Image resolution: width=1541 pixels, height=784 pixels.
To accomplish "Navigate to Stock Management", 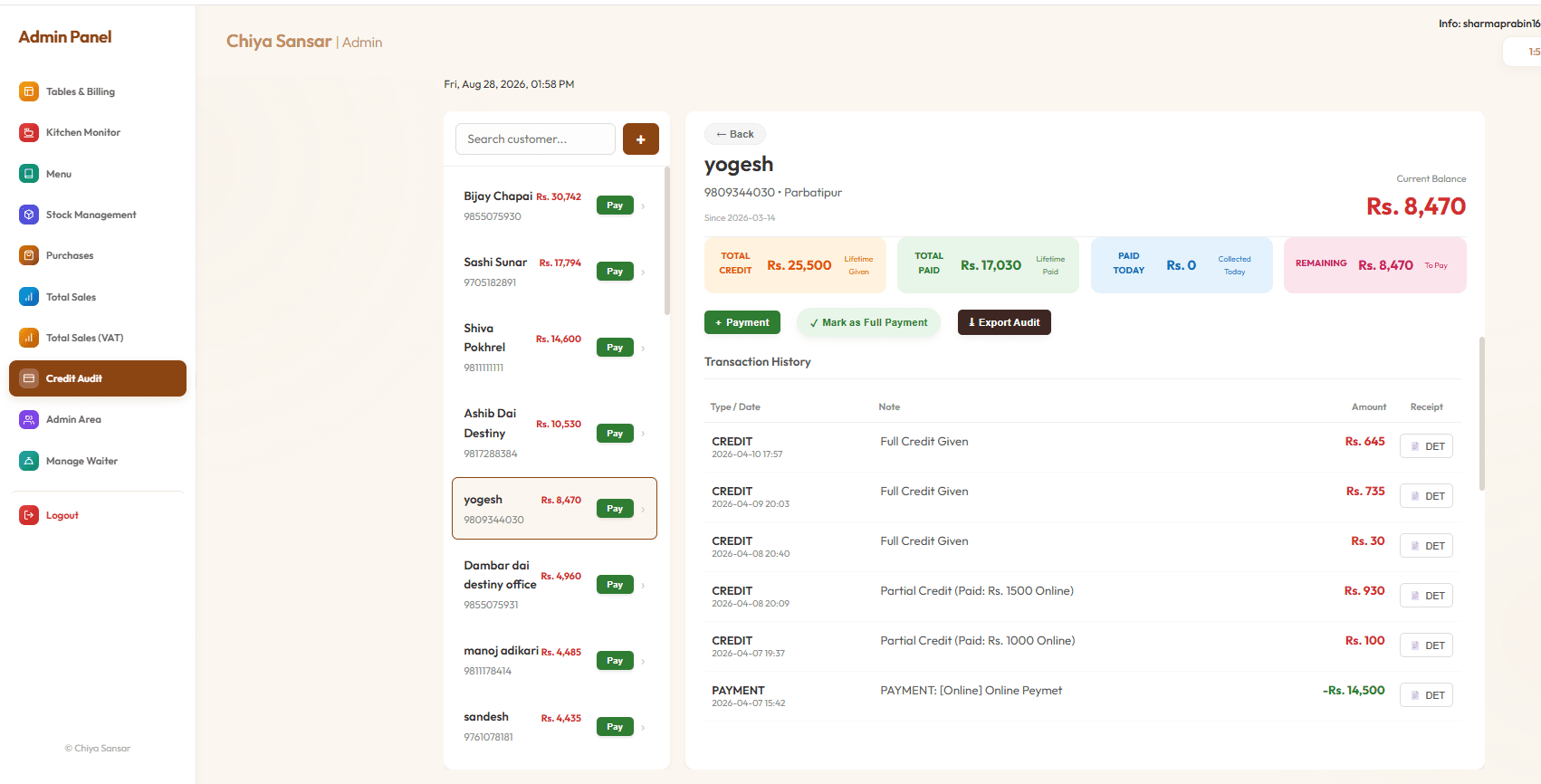I will pyautogui.click(x=98, y=215).
